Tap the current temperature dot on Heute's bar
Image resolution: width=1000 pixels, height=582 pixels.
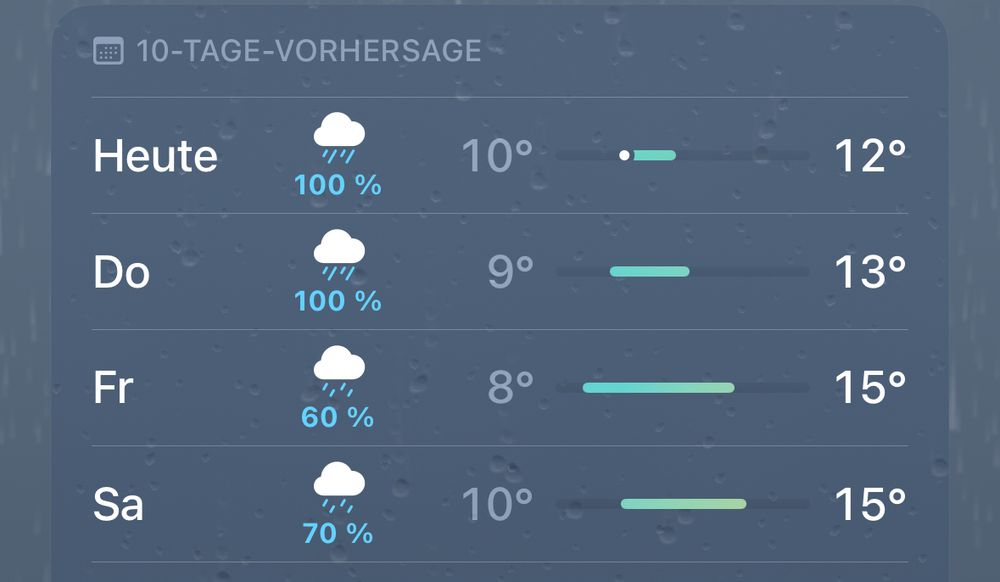coord(623,155)
